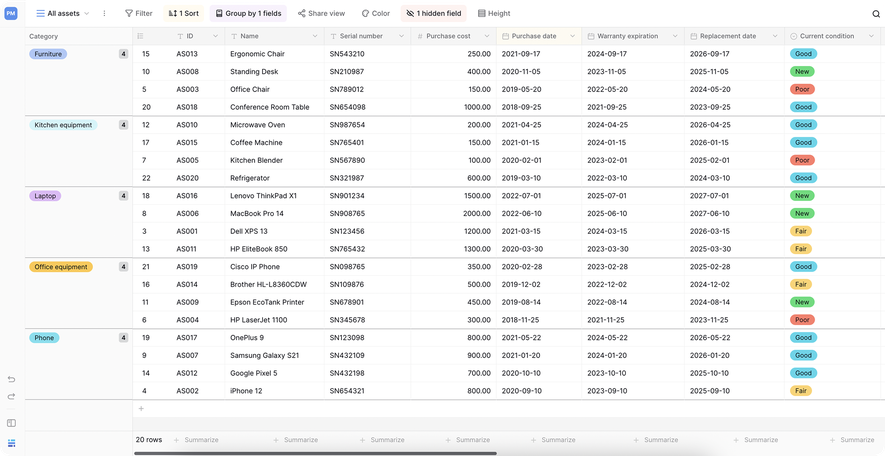The image size is (885, 456).
Task: Open the All assets view dropdown
Action: [x=63, y=13]
